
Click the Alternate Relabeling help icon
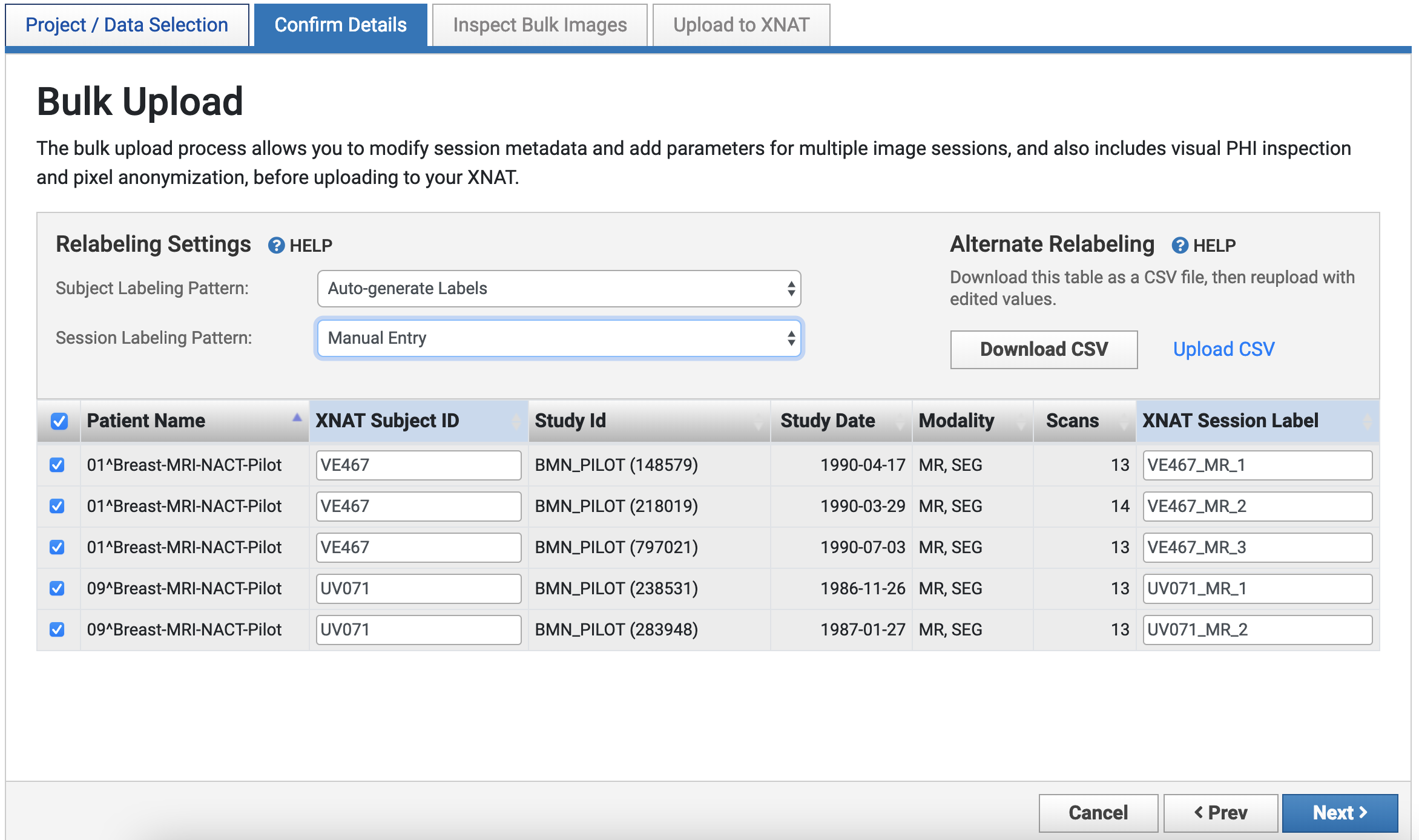(1179, 245)
